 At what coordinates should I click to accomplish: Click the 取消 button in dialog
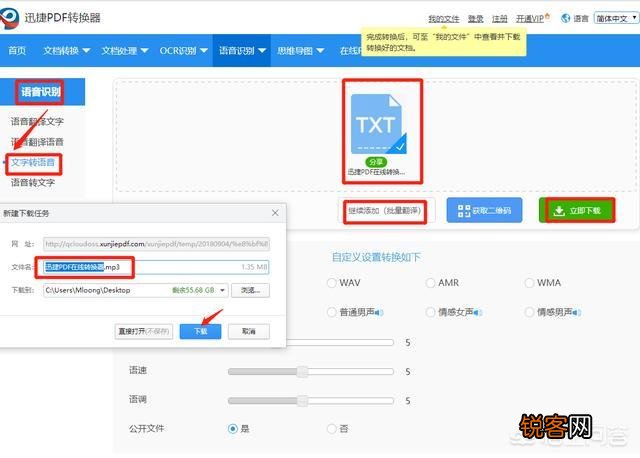click(x=249, y=331)
